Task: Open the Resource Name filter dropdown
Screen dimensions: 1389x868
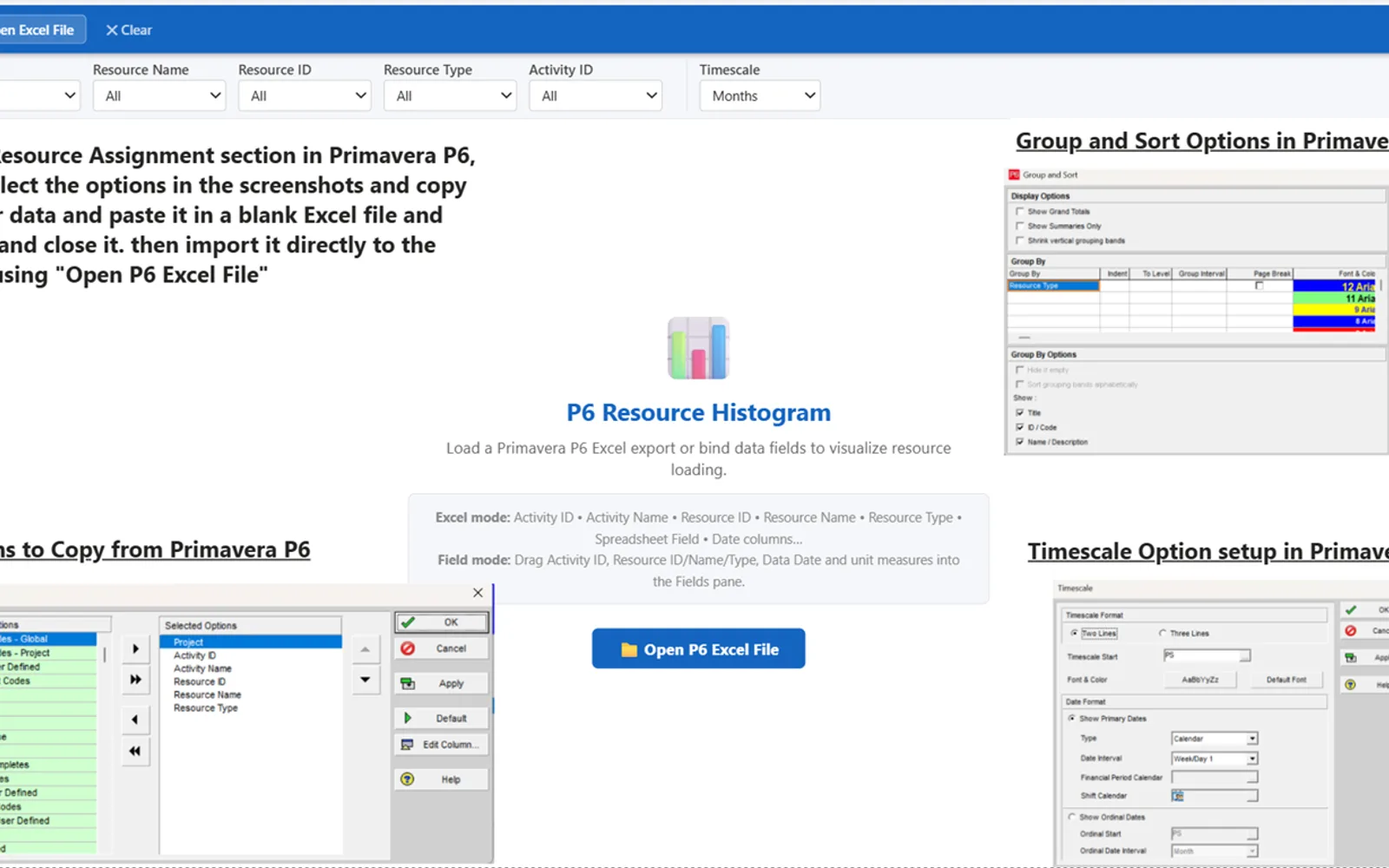Action: 160,95
